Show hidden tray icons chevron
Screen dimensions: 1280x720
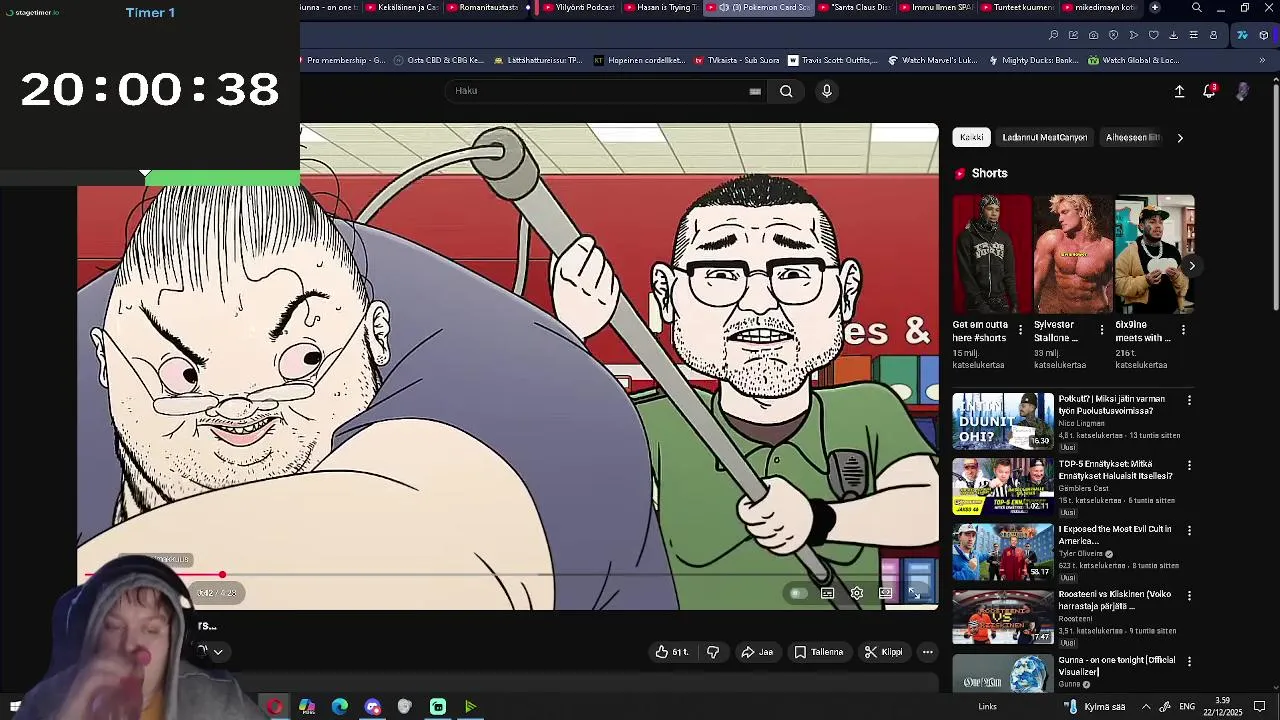[1146, 707]
